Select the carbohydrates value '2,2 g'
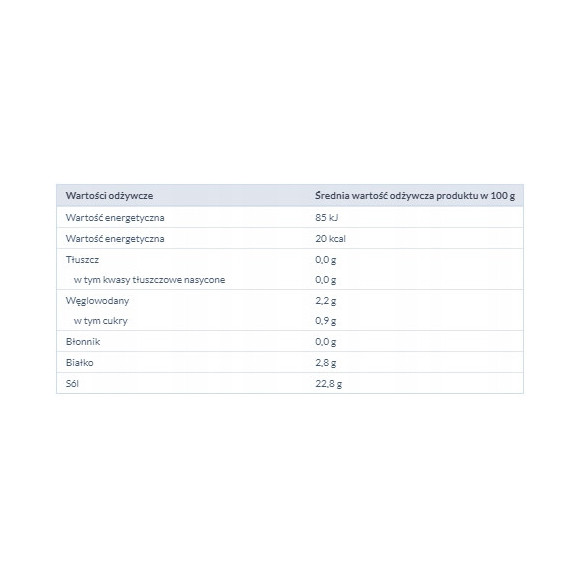 326,301
